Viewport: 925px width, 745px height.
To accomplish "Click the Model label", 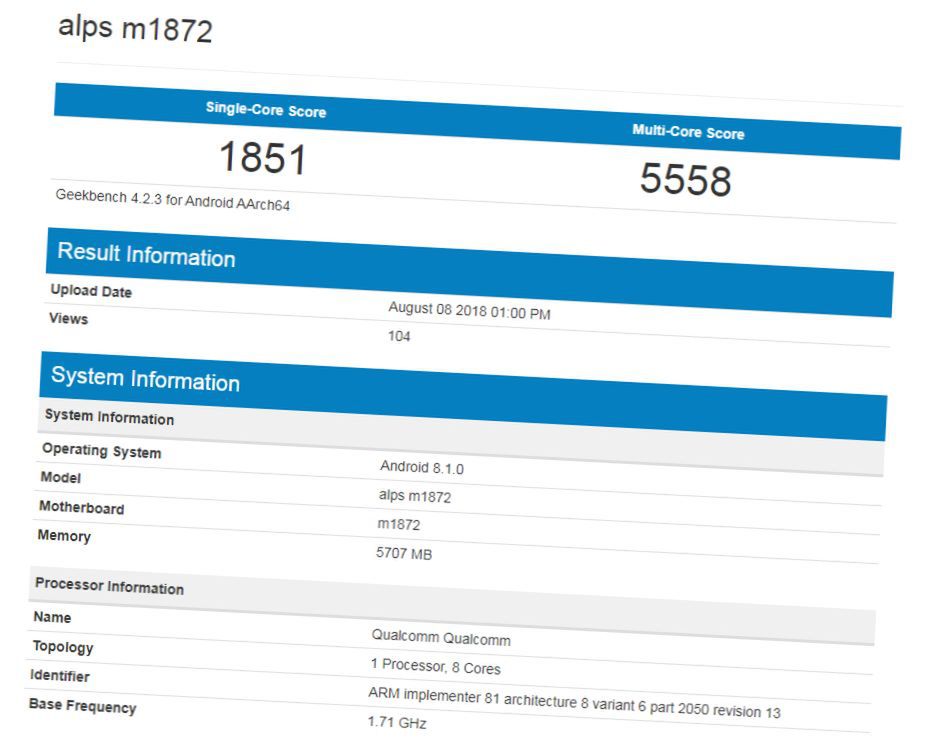I will point(61,477).
